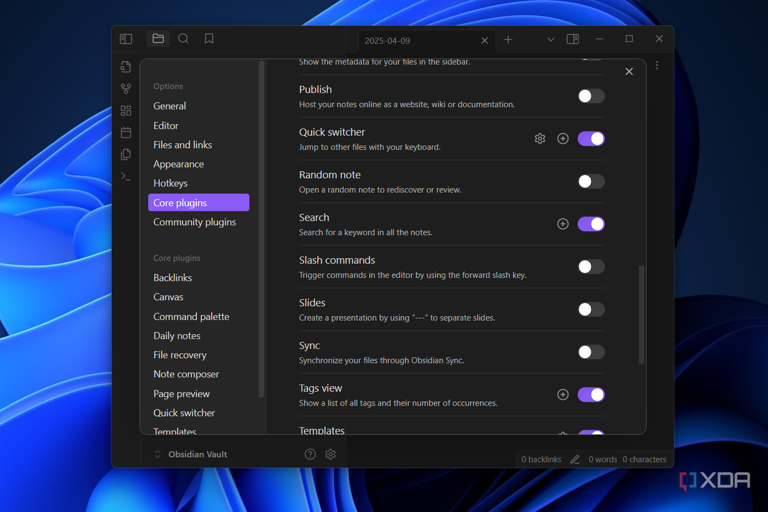This screenshot has width=768, height=512.
Task: Enable the Sync plugin toggle
Action: (591, 352)
